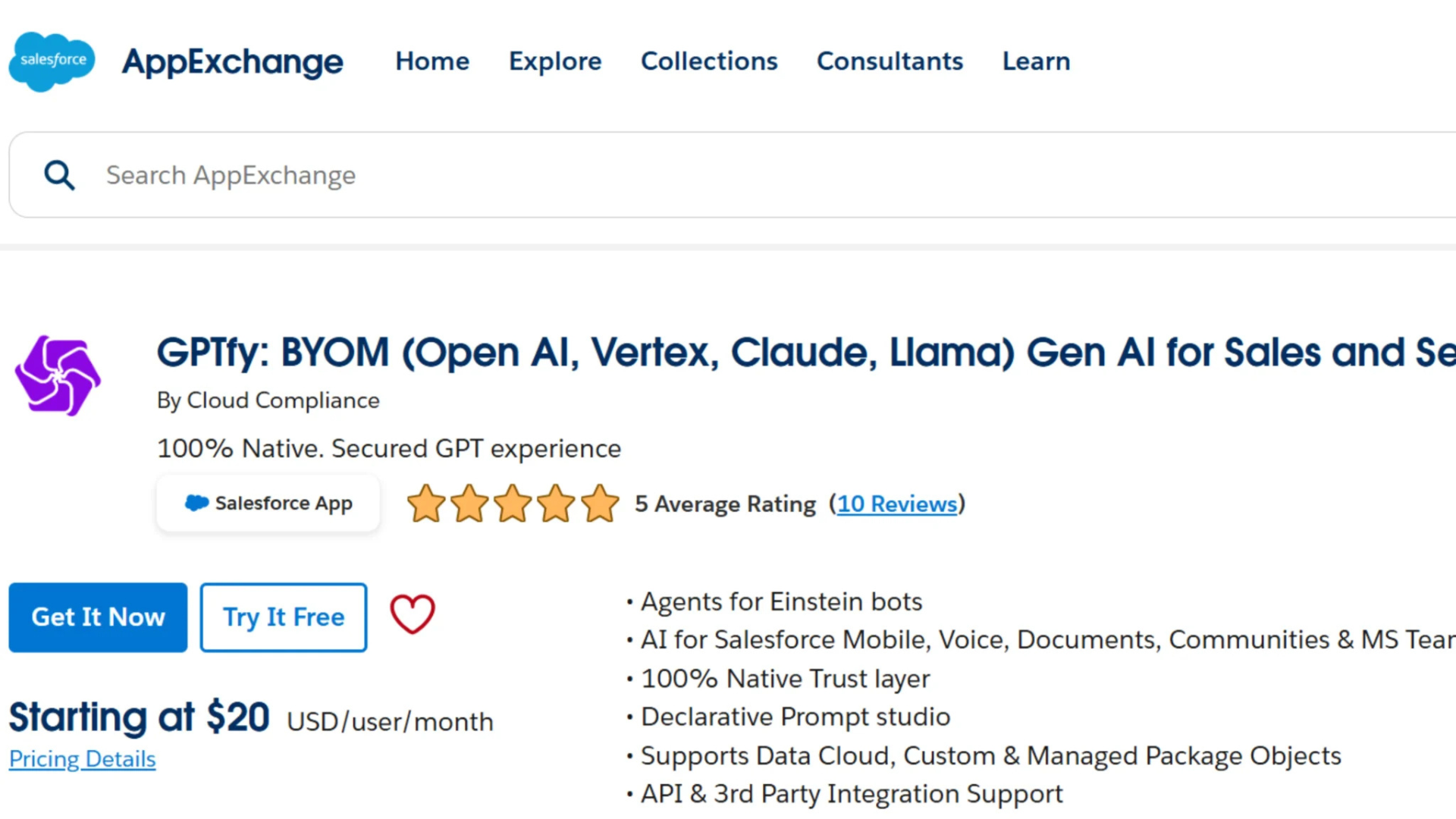Click the search magnifier icon
This screenshot has height=819, width=1456.
pyautogui.click(x=59, y=175)
